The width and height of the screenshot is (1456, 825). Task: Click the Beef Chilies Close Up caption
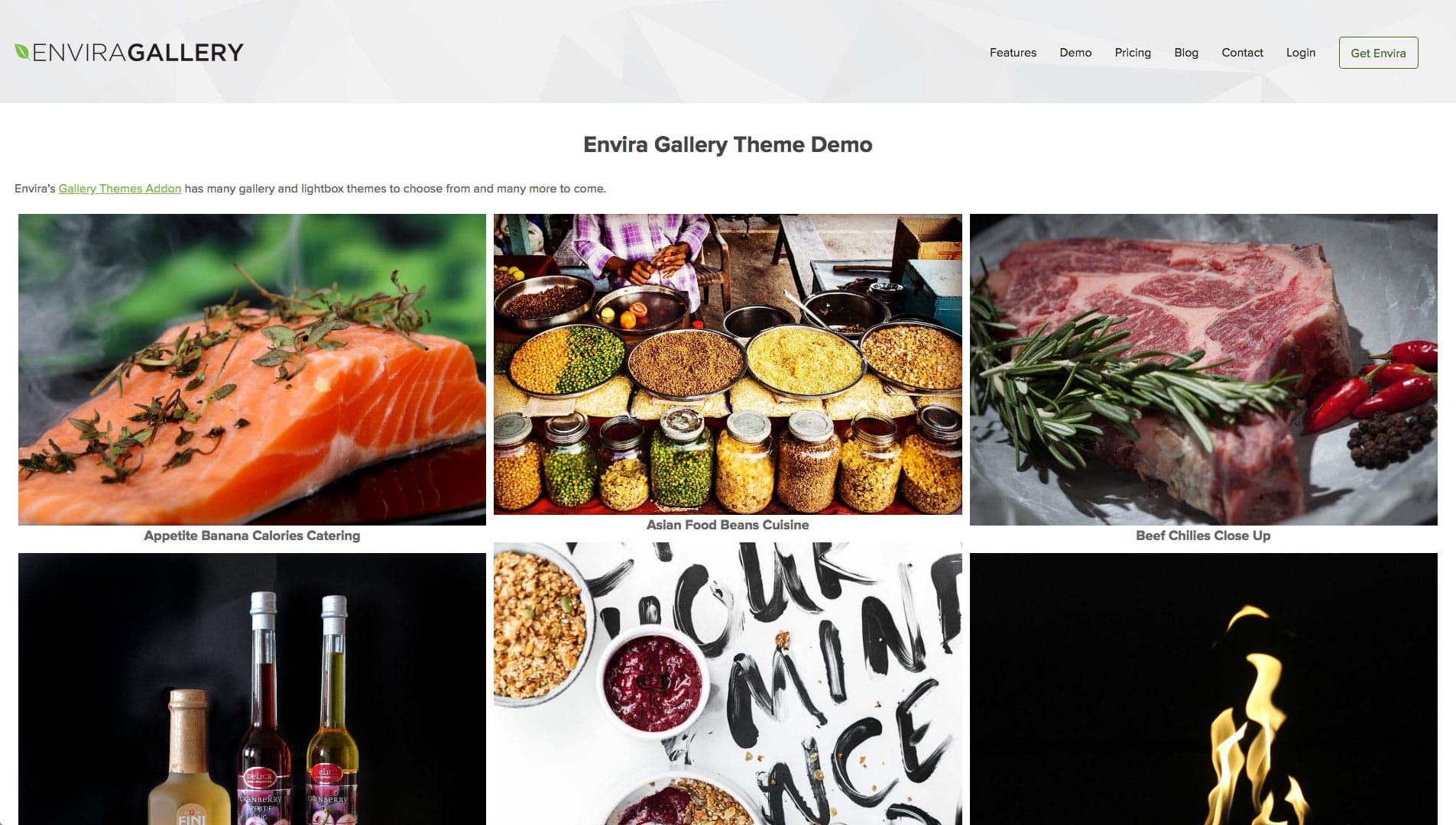coord(1203,535)
